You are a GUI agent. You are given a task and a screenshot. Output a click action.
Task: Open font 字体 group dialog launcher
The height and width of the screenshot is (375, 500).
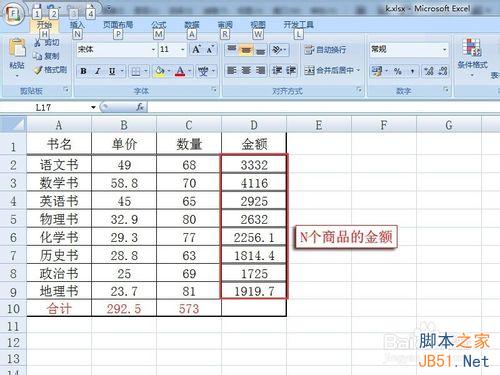point(214,90)
